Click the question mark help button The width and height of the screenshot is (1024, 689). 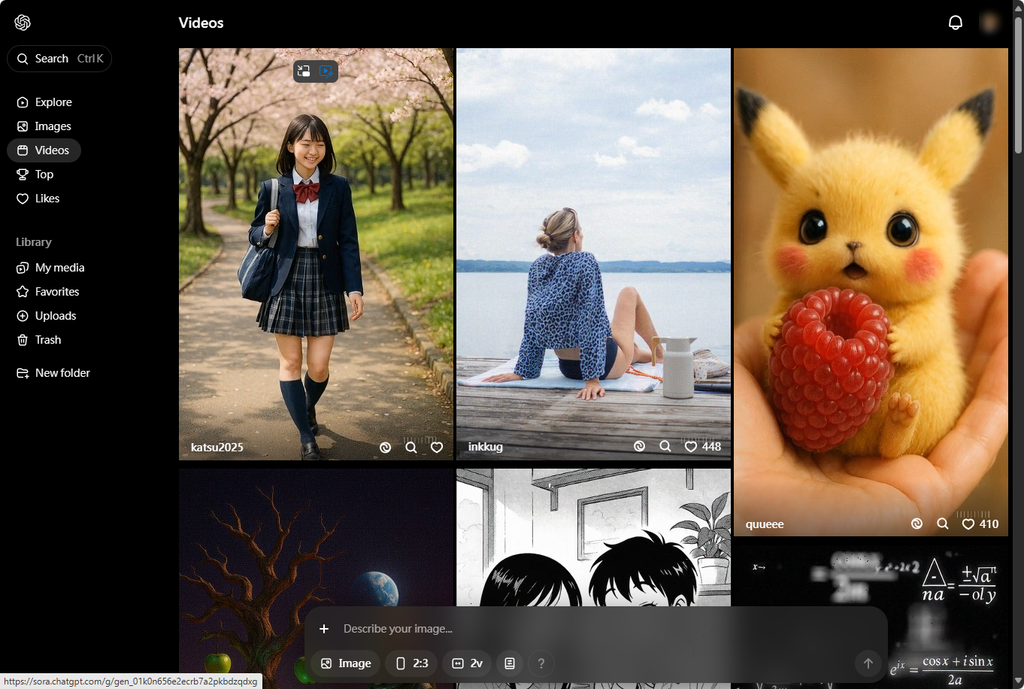click(541, 664)
